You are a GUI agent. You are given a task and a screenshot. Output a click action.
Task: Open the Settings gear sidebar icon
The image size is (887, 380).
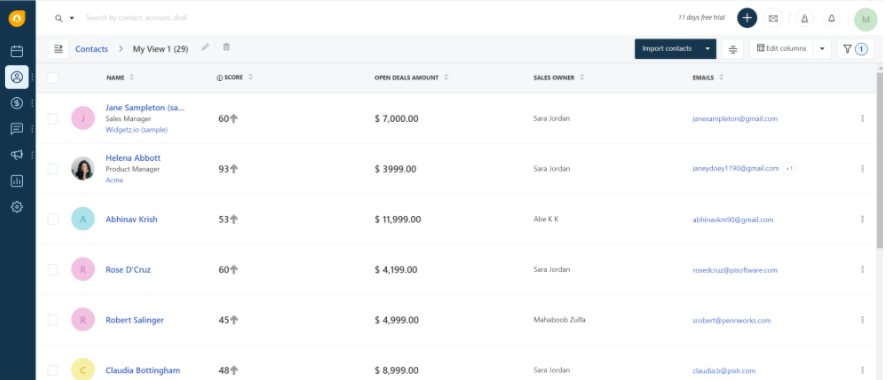(17, 207)
